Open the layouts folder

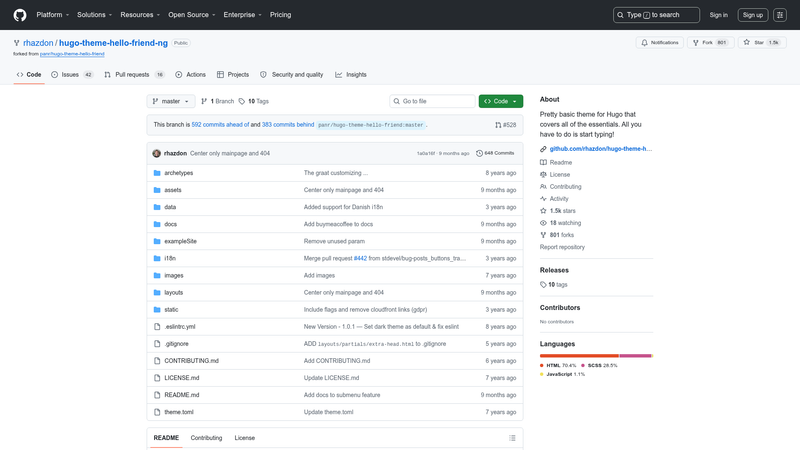173,292
